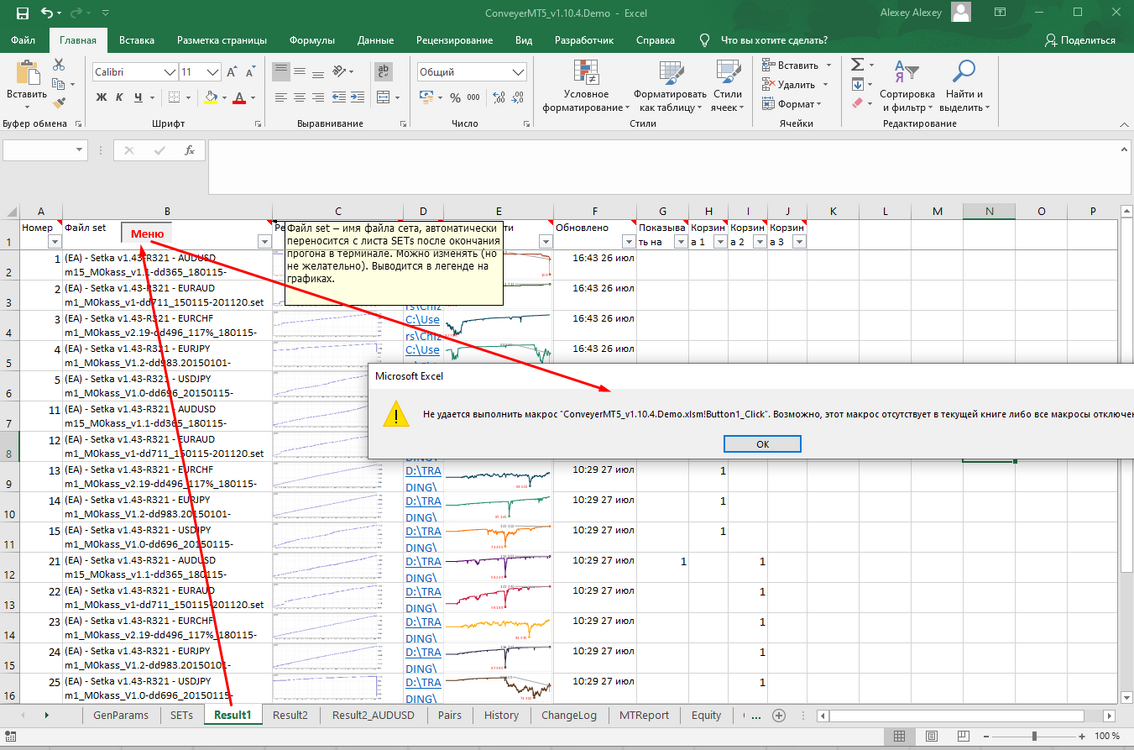Viewport: 1134px width, 750px height.
Task: Open the Calibri font name dropdown
Action: [x=169, y=72]
